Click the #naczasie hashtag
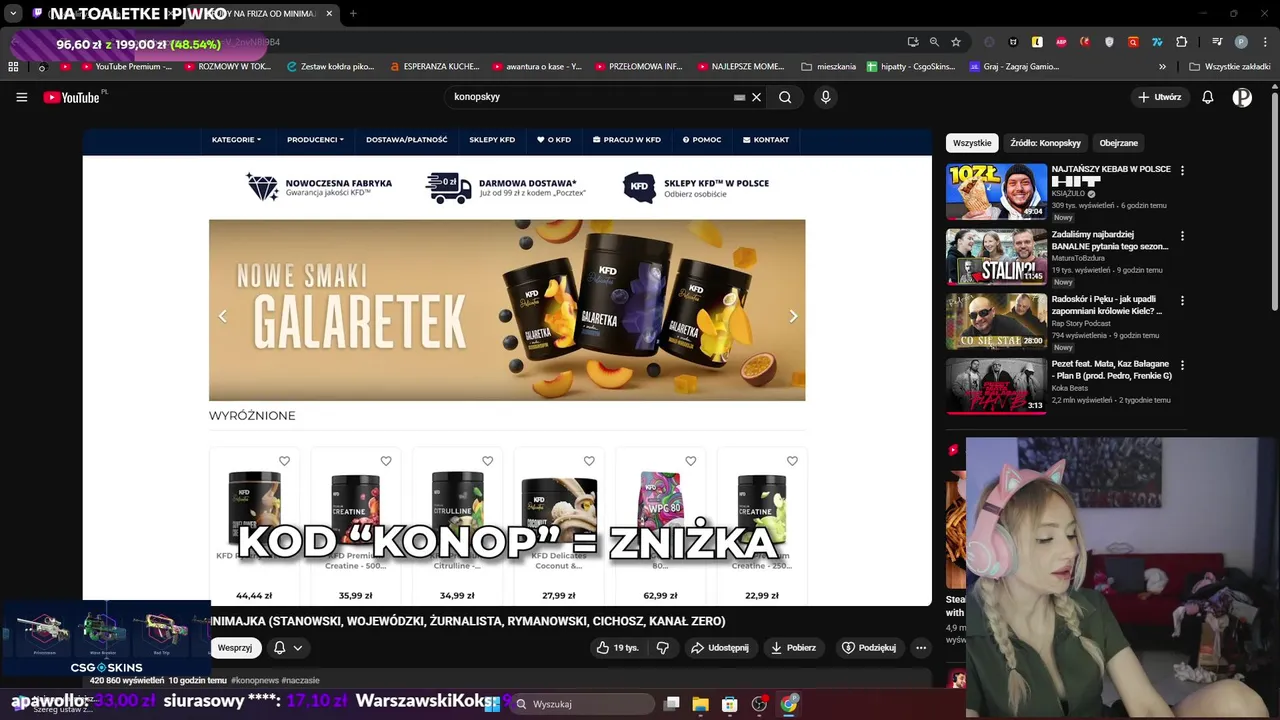The image size is (1280, 720). 301,680
